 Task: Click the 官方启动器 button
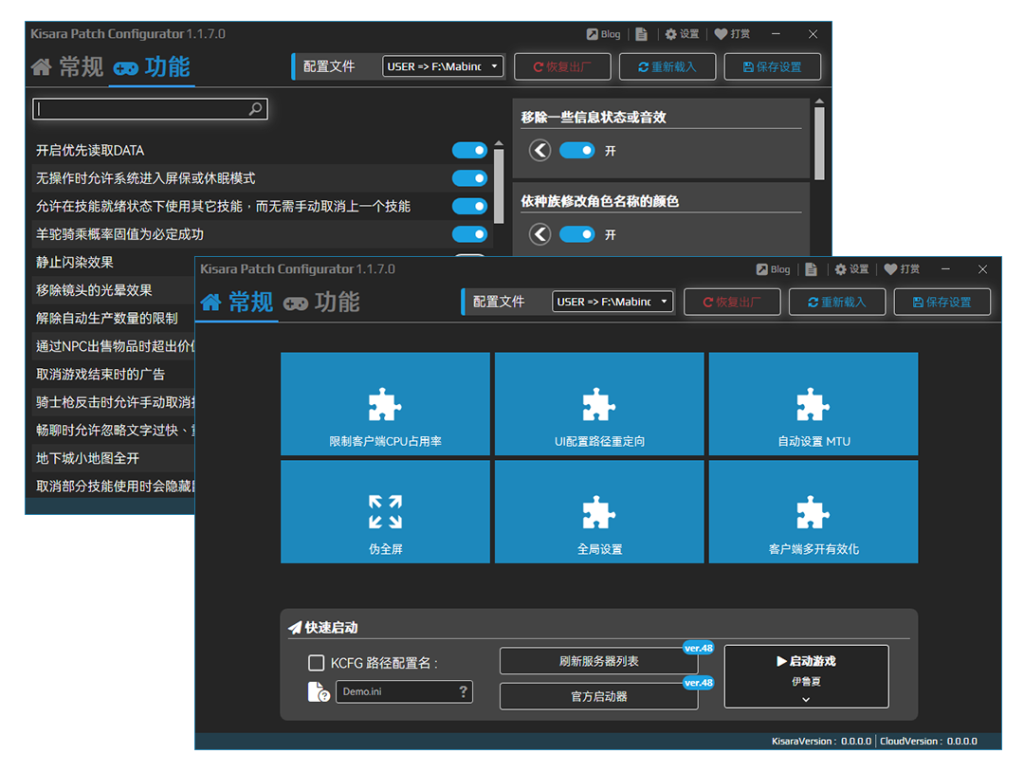pyautogui.click(x=598, y=696)
